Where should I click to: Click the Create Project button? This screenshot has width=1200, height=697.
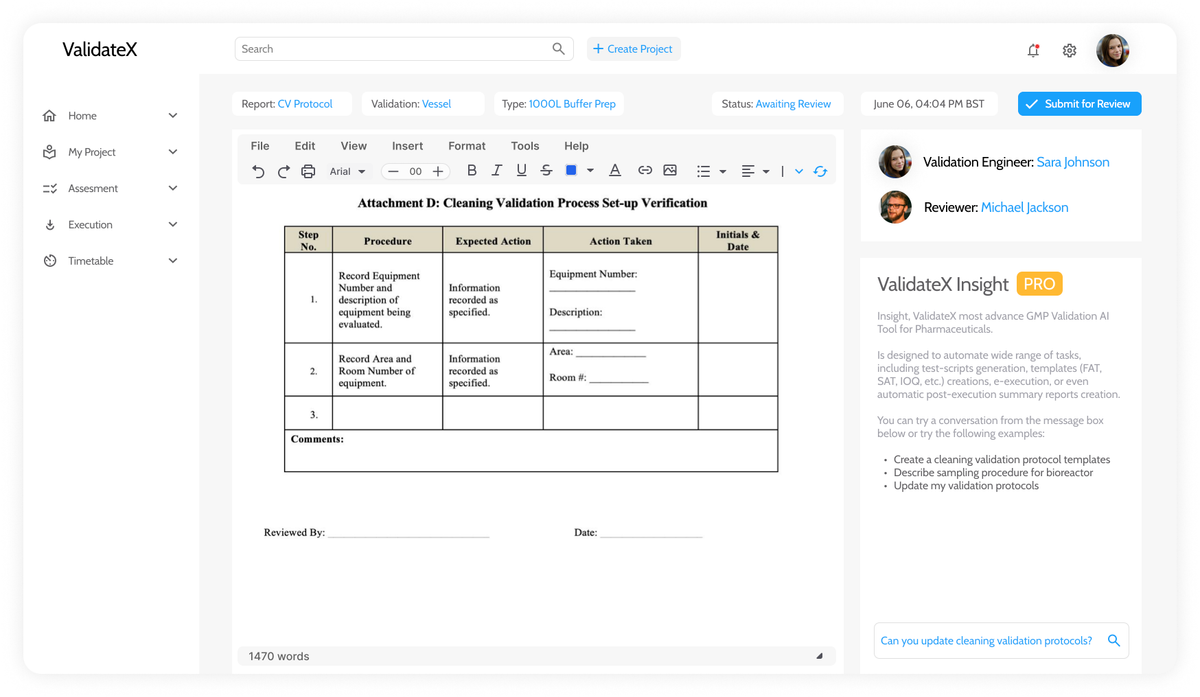(x=633, y=49)
